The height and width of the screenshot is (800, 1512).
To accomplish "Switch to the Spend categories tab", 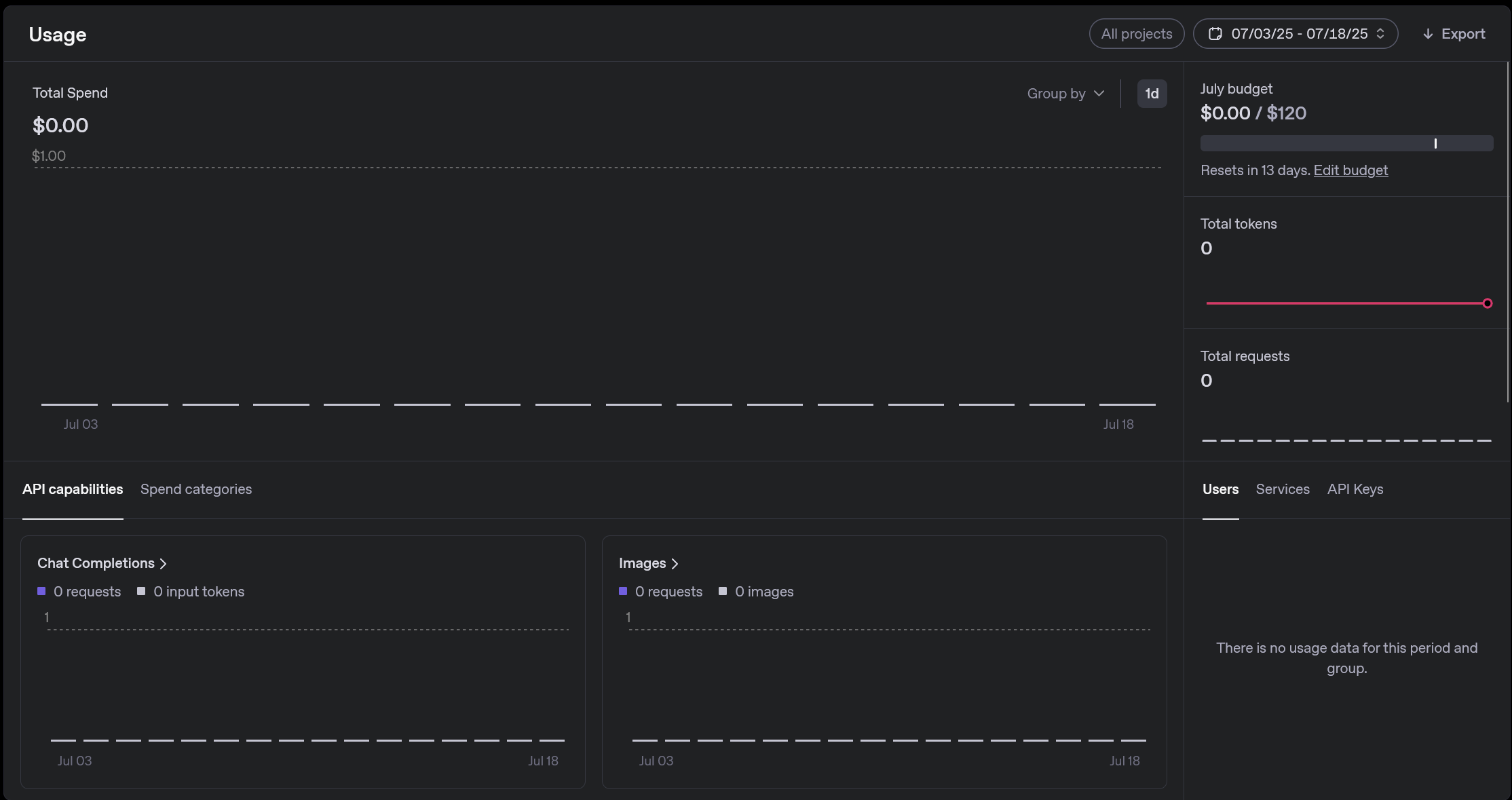I will pyautogui.click(x=196, y=489).
